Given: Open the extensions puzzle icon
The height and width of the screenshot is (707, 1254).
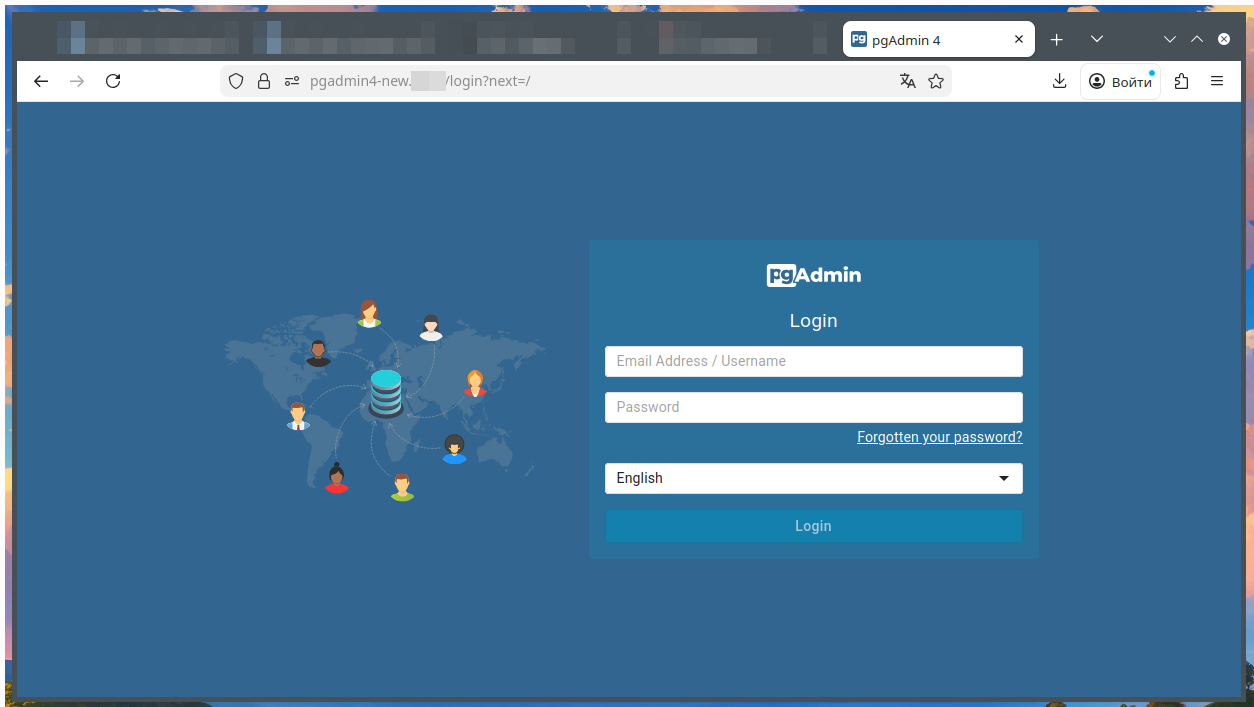Looking at the screenshot, I should click(x=1182, y=81).
